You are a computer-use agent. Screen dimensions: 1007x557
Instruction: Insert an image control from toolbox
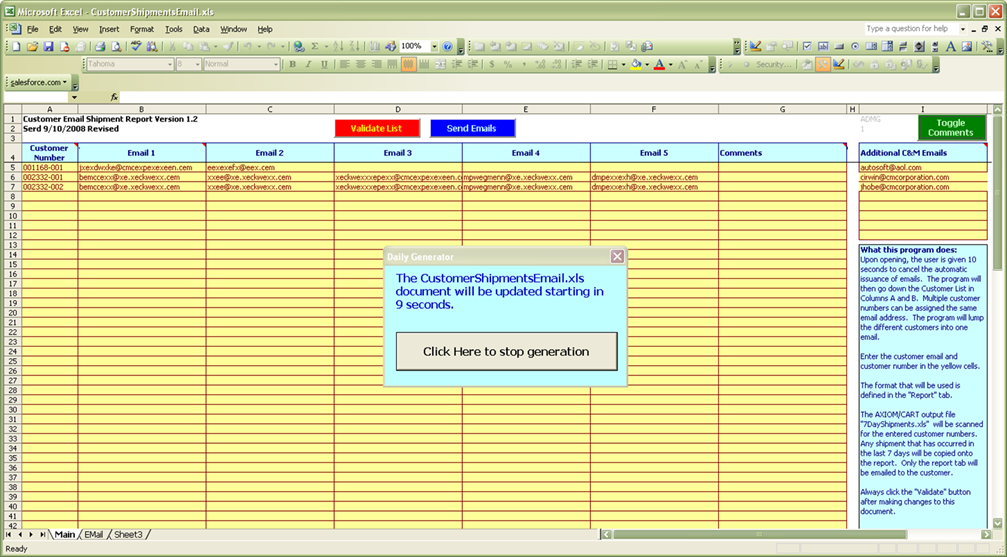pyautogui.click(x=967, y=46)
